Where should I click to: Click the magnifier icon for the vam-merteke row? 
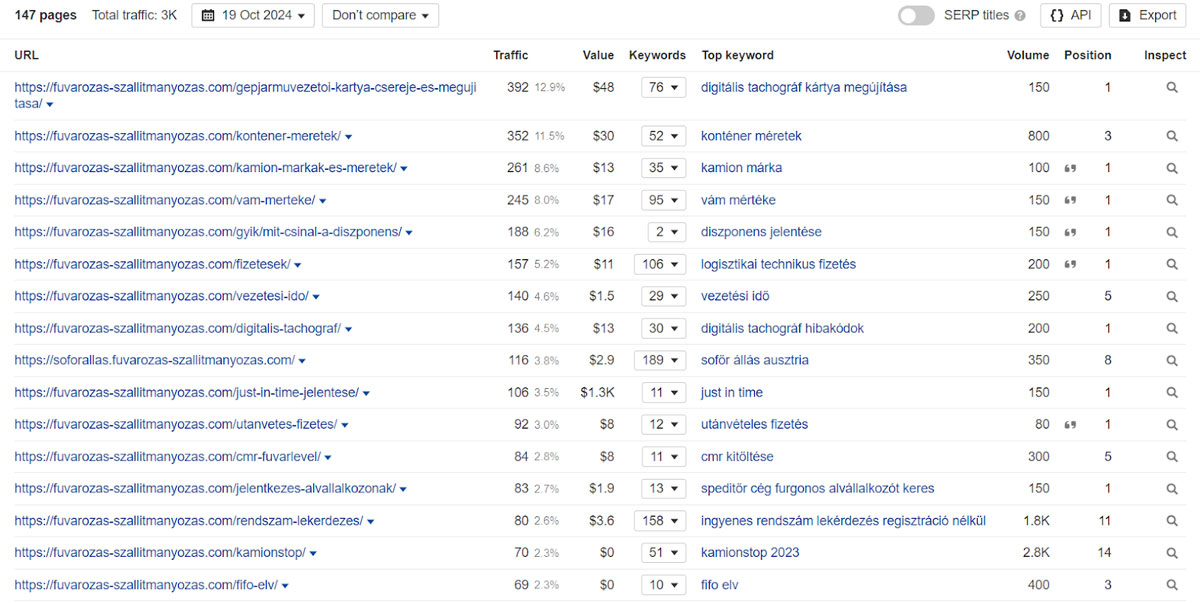click(x=1172, y=200)
